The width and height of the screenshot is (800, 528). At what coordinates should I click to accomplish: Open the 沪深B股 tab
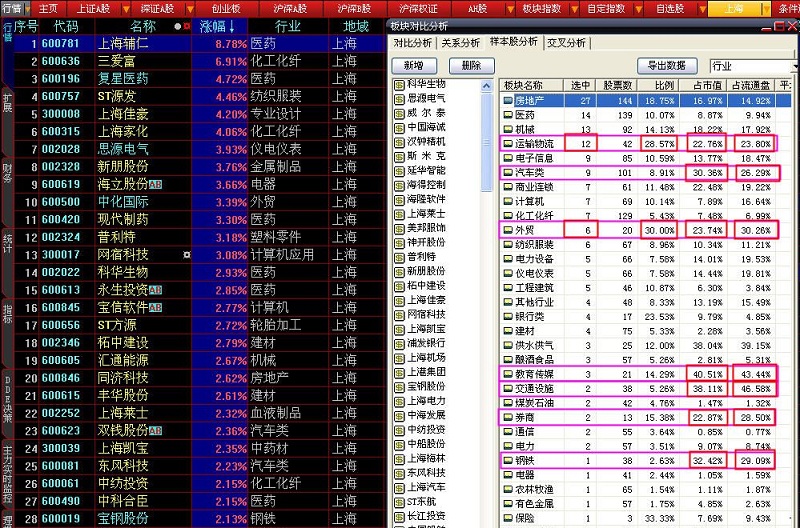pyautogui.click(x=355, y=9)
